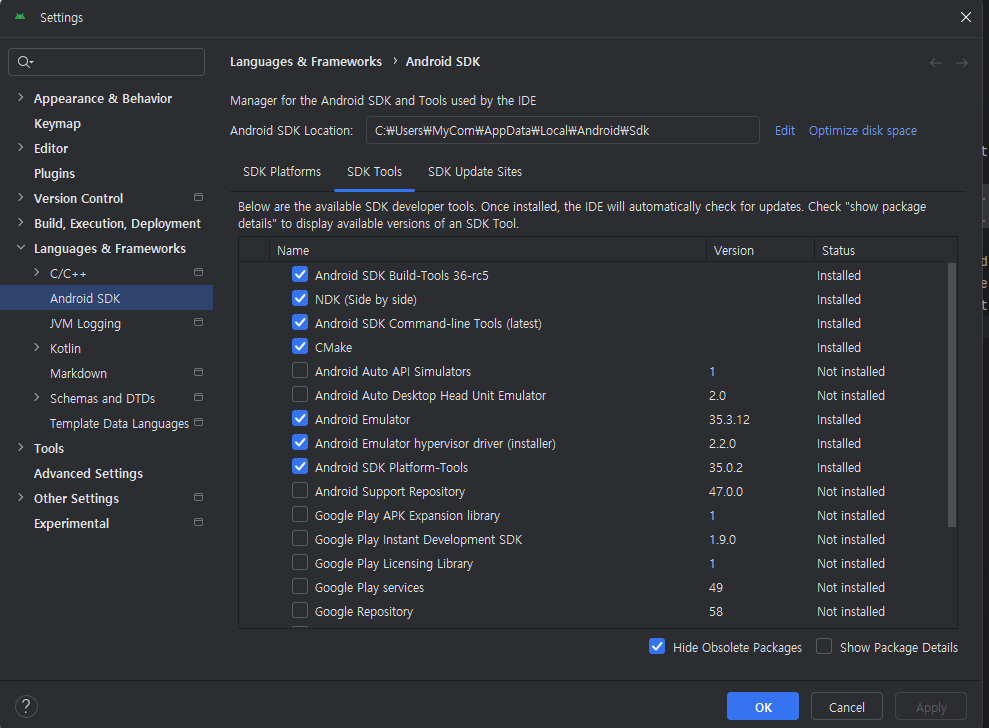Viewport: 989px width, 728px height.
Task: Uncheck the CMake checkbox
Action: coord(300,346)
